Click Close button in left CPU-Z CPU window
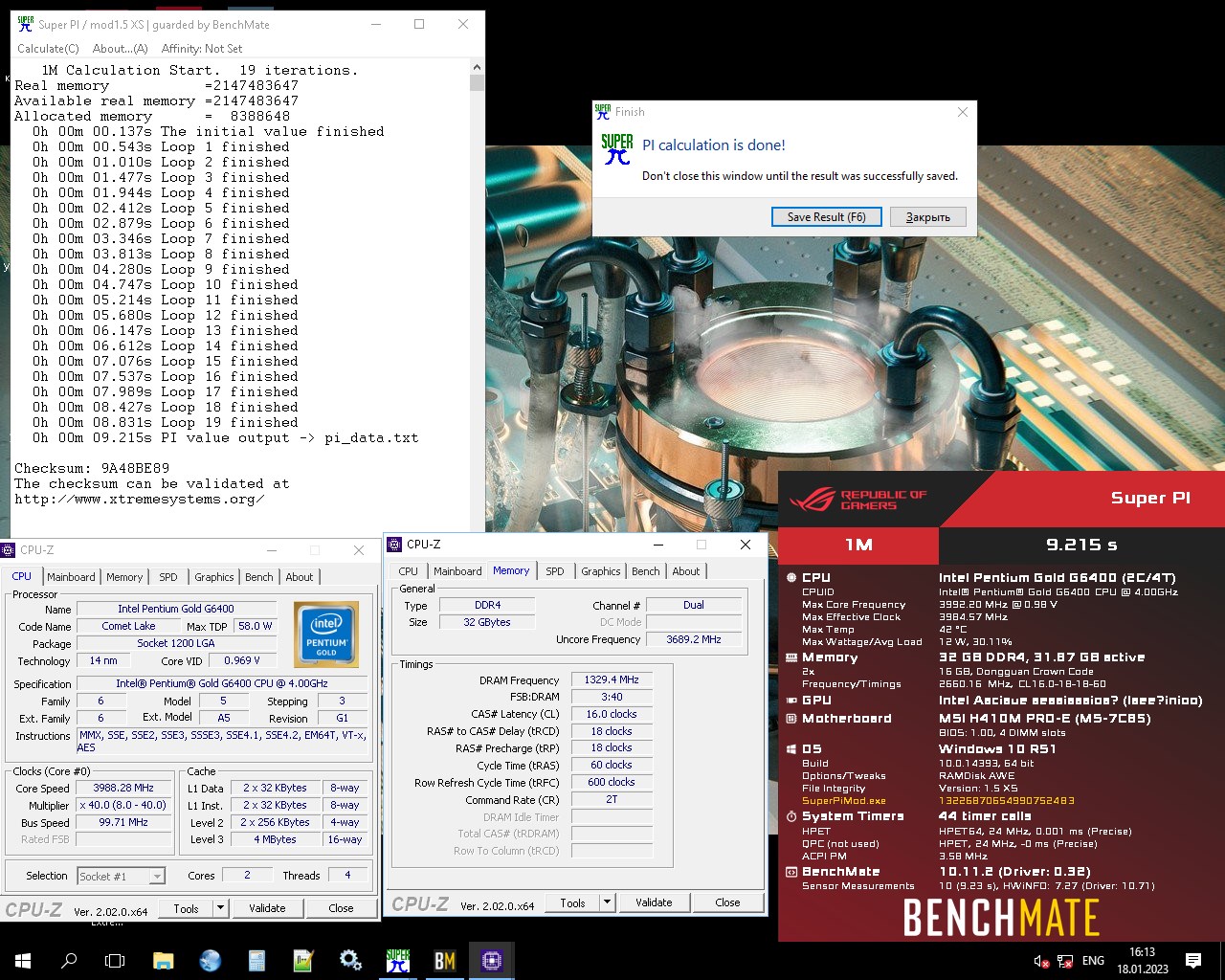Screen dimensions: 1225x980 point(341,907)
